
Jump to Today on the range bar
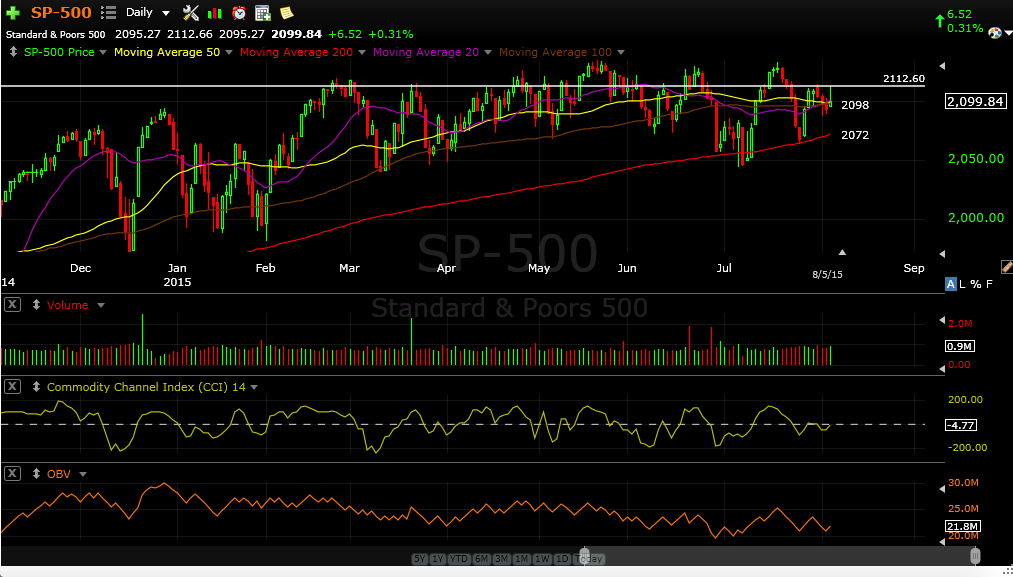tap(591, 558)
